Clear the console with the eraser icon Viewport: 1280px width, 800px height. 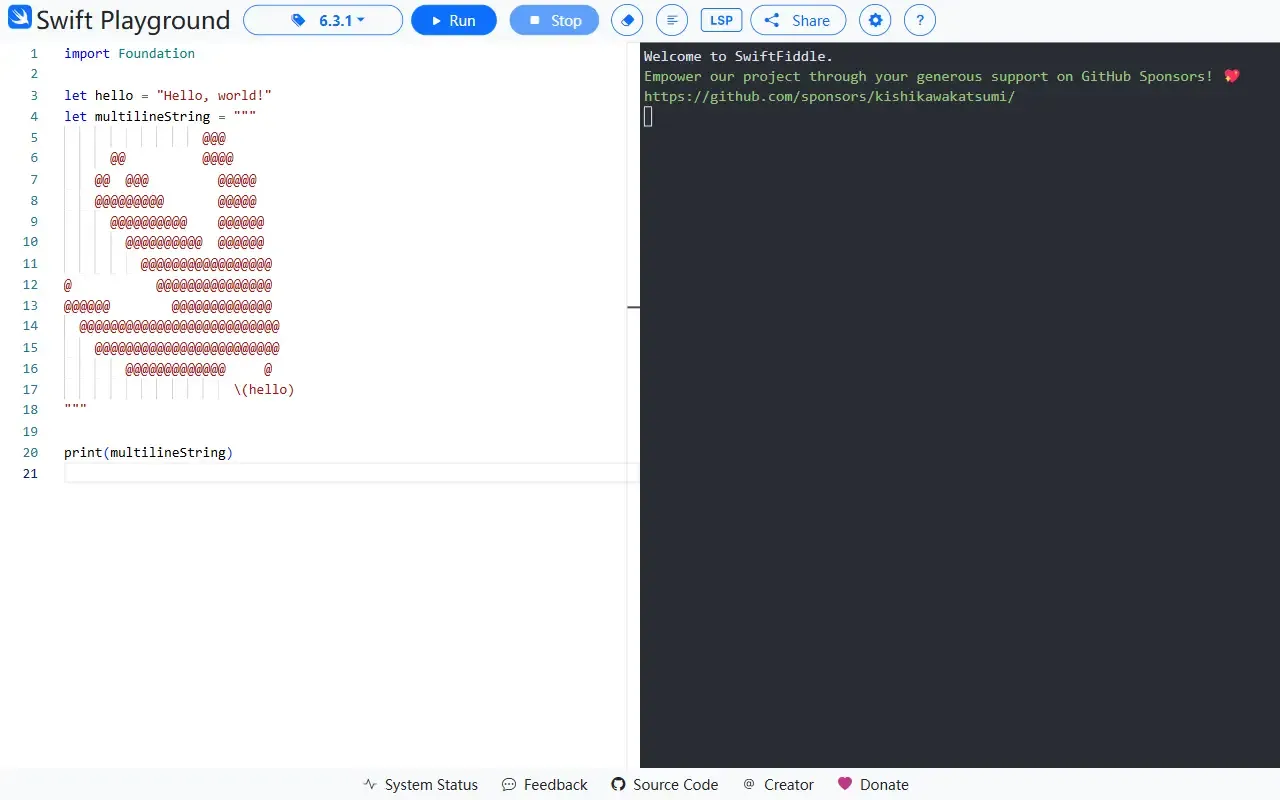point(627,20)
